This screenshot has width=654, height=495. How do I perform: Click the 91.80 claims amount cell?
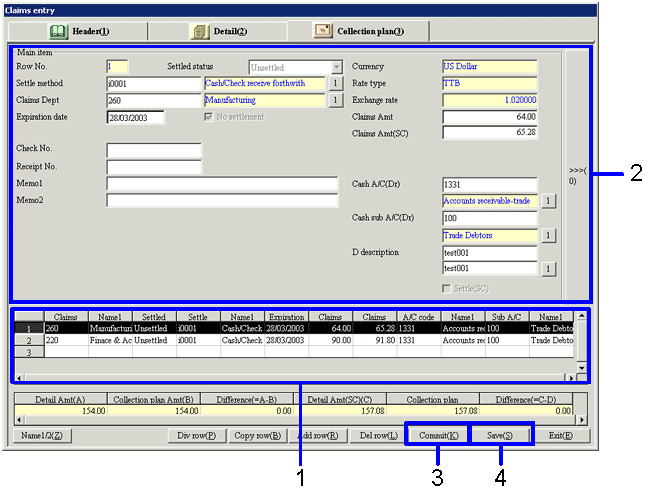(375, 340)
